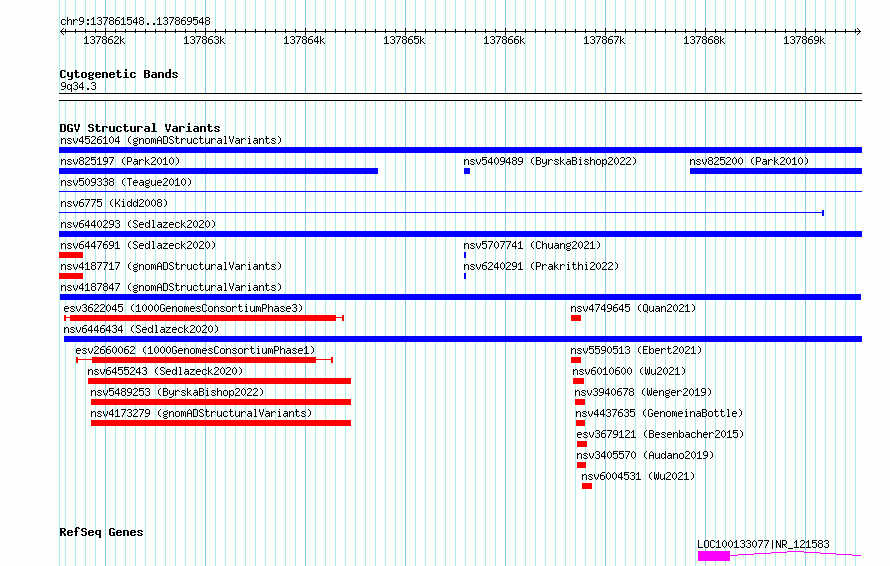Screen dimensions: 890x566
Task: Click the chr9:137861548..137869548 coordinates text
Action: (x=135, y=21)
